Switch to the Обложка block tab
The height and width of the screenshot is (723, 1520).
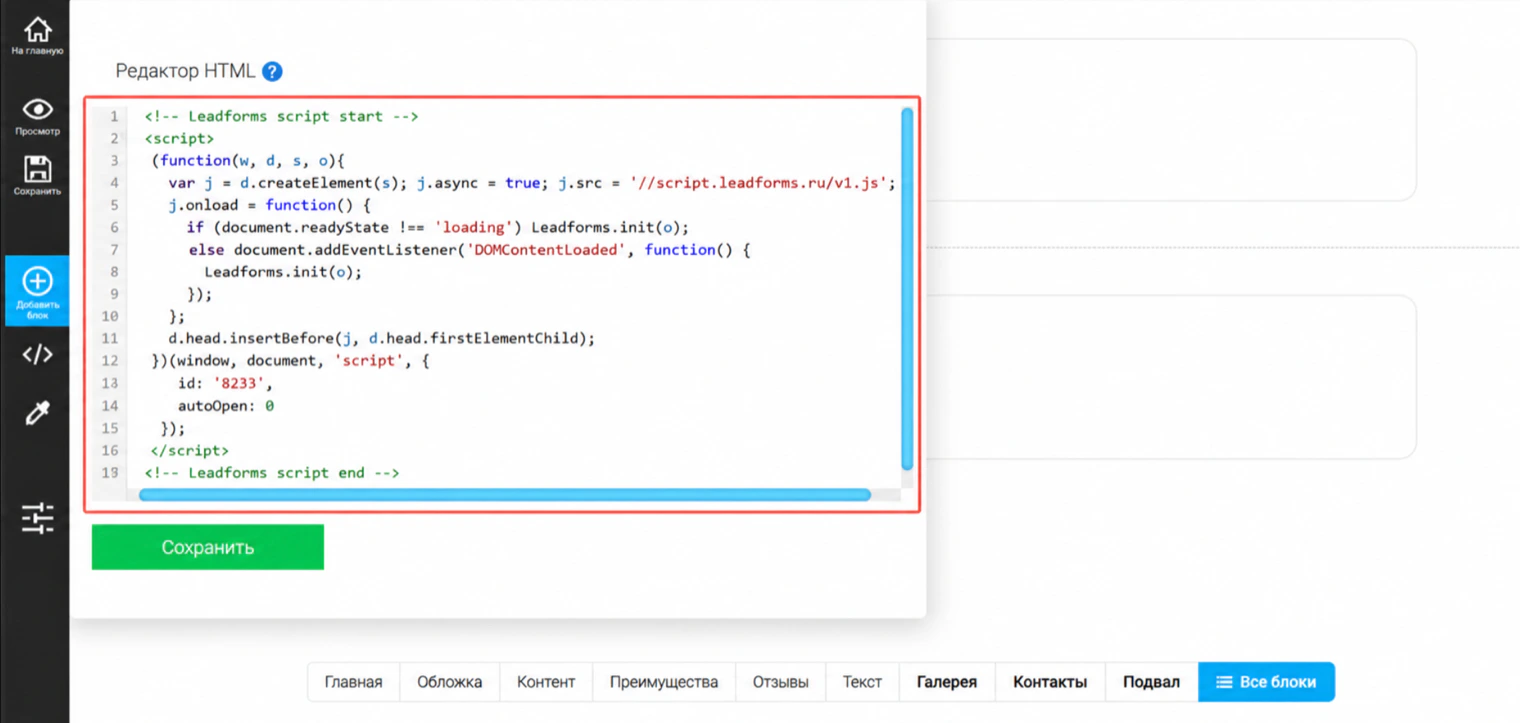click(449, 682)
